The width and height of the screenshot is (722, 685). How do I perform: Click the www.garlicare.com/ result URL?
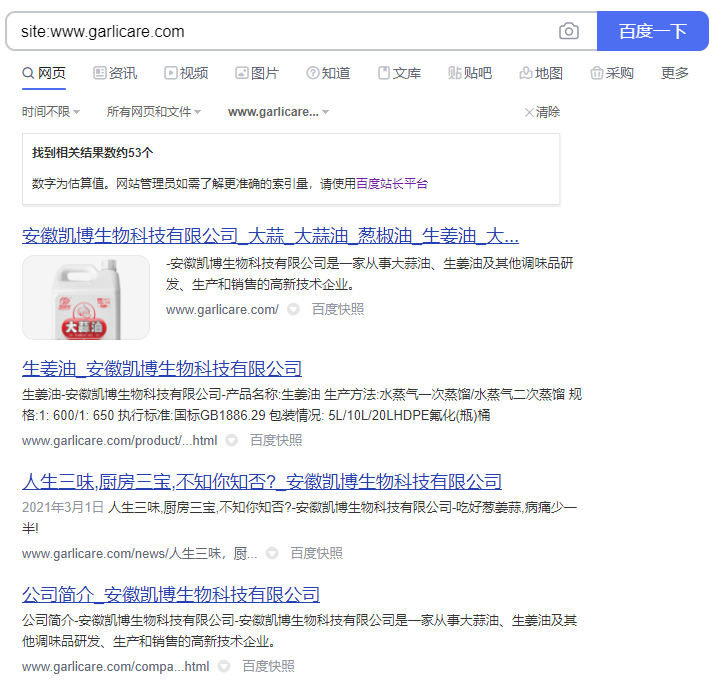tap(222, 309)
